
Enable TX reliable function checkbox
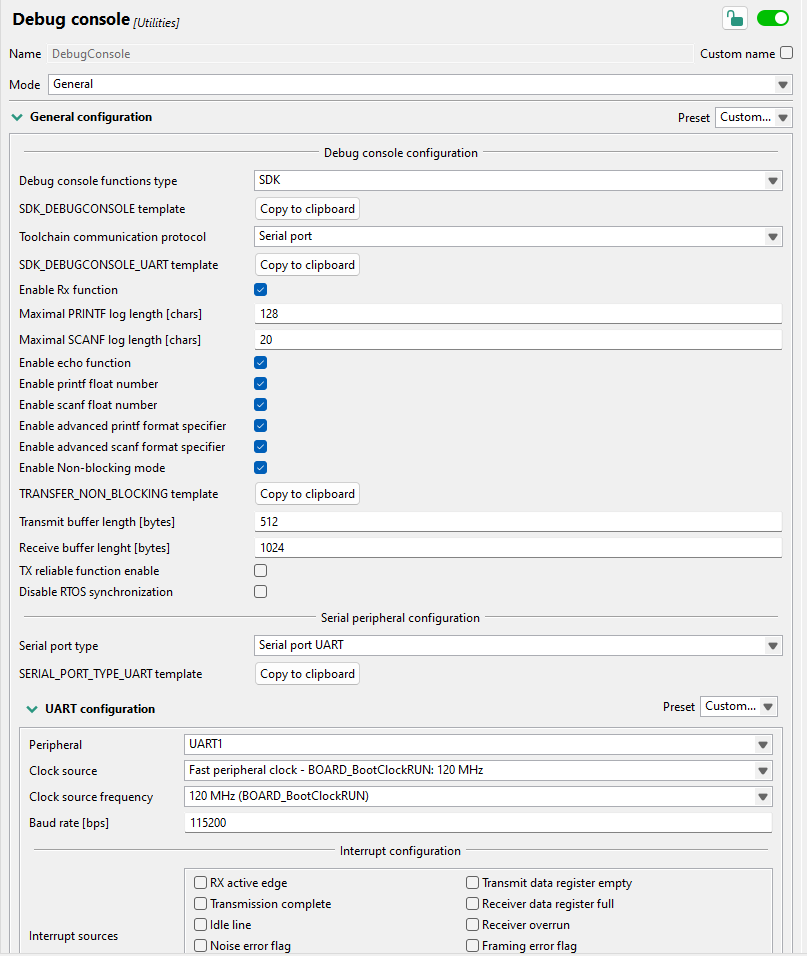point(261,571)
